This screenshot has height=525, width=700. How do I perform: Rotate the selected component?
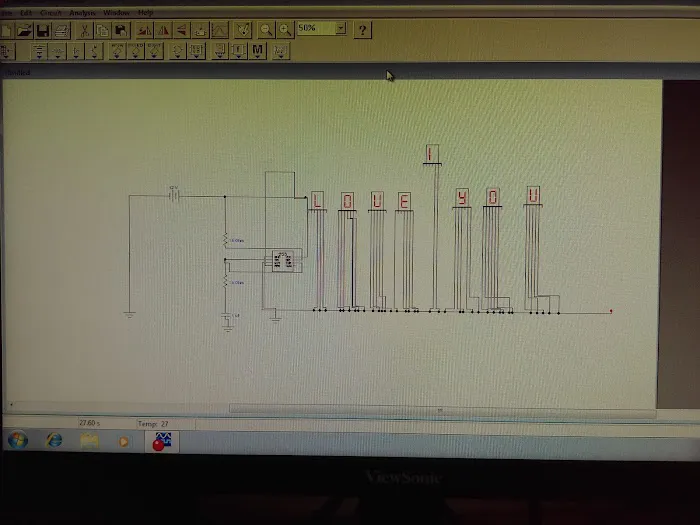(x=144, y=30)
